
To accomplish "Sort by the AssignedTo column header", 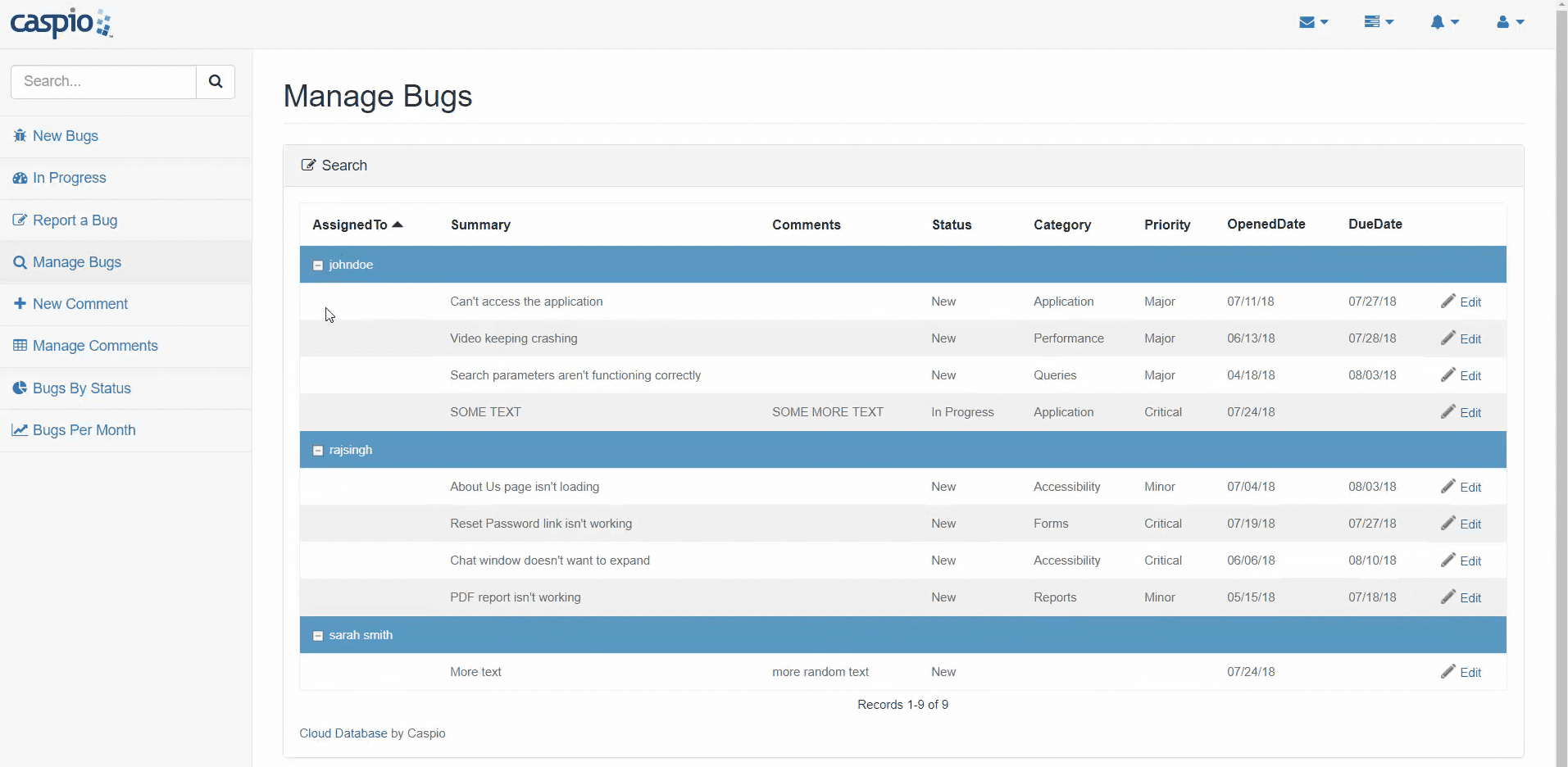I will pyautogui.click(x=350, y=225).
